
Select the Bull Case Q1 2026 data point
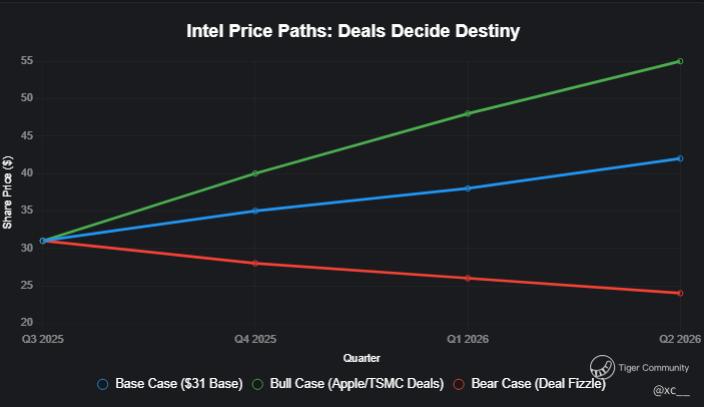point(467,114)
